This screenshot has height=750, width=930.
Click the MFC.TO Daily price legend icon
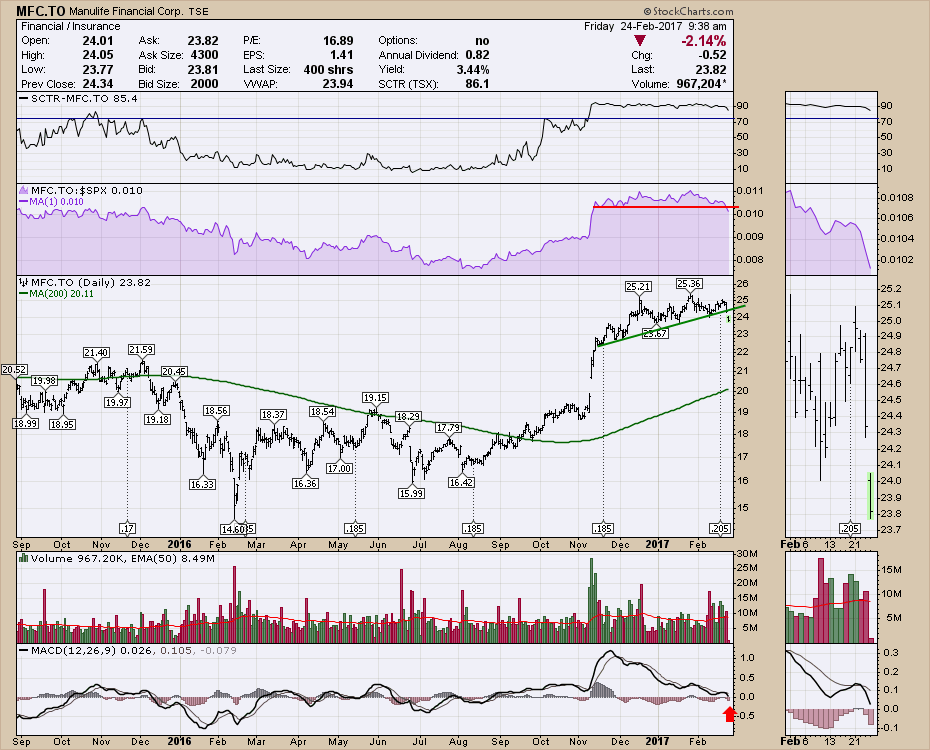tap(24, 283)
